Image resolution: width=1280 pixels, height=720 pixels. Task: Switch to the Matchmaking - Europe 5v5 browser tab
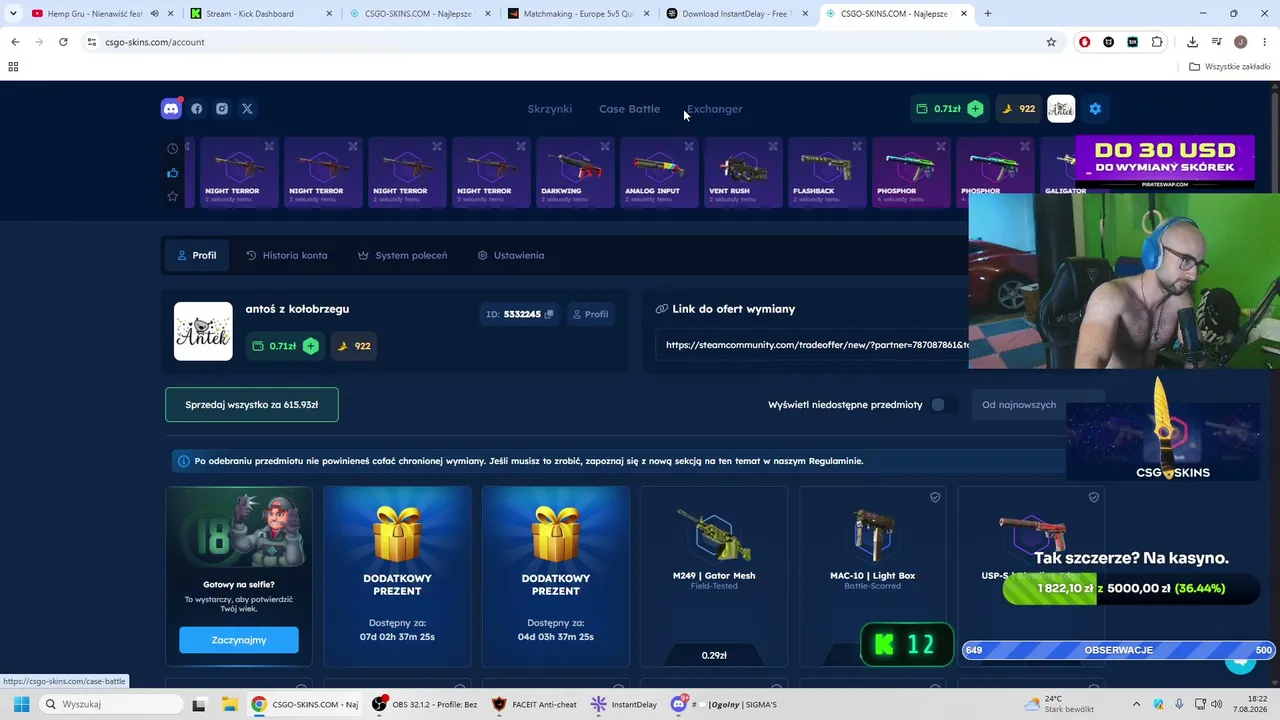[x=578, y=14]
